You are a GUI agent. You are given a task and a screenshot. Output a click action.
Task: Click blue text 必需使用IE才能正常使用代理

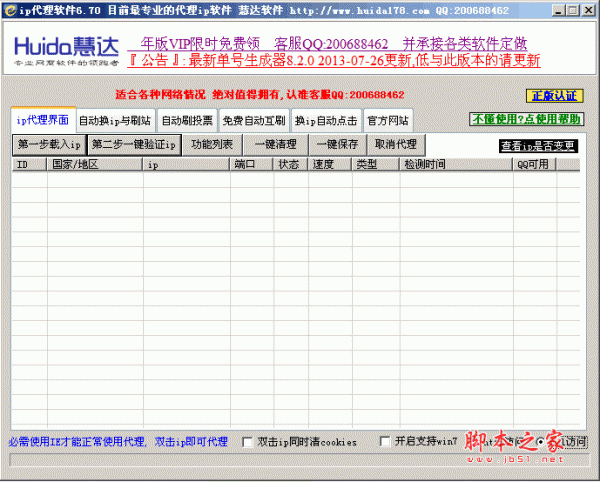pyautogui.click(x=118, y=442)
